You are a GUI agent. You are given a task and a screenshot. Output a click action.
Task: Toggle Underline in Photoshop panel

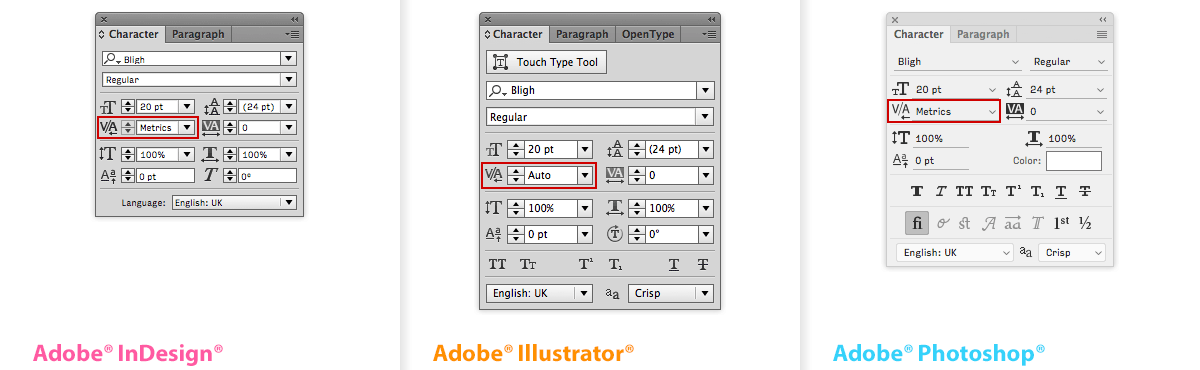coord(1061,191)
